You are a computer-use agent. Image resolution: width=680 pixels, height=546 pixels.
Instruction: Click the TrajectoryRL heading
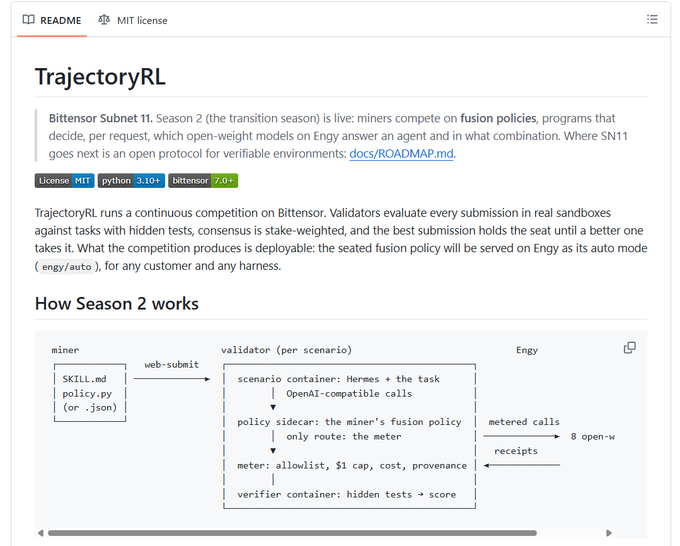pyautogui.click(x=100, y=77)
